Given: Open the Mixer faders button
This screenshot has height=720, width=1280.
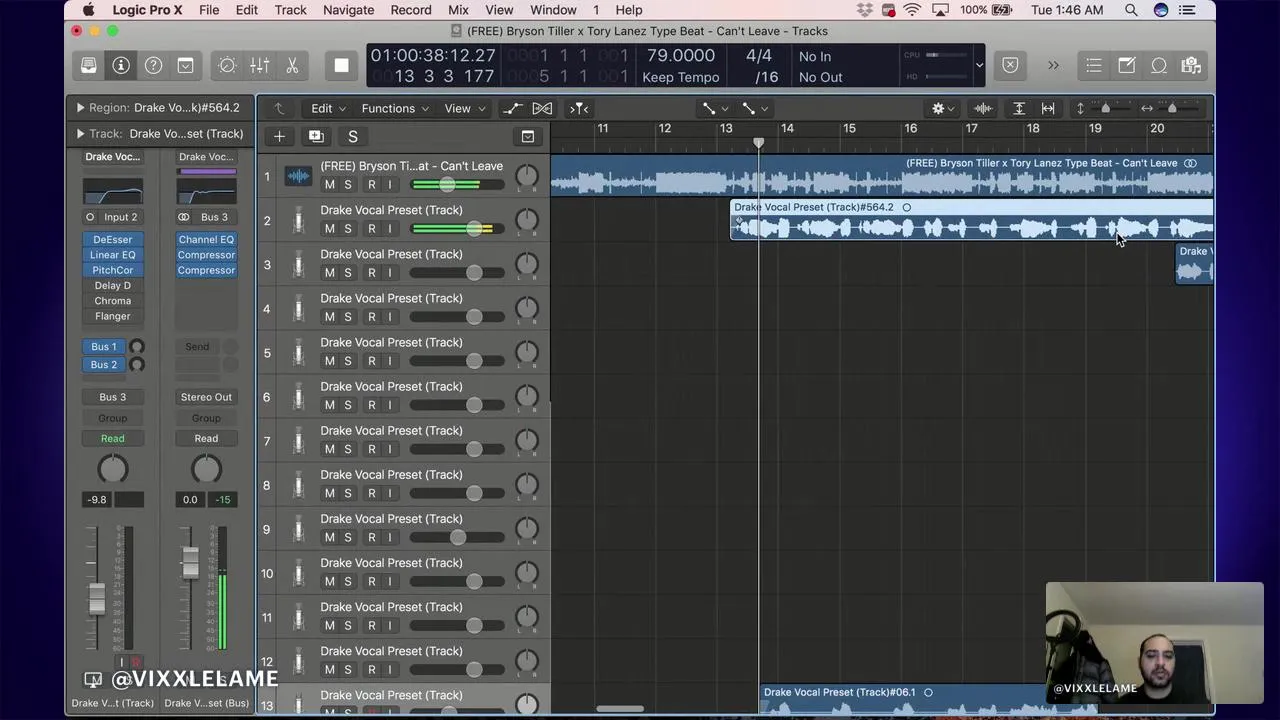Looking at the screenshot, I should pos(259,65).
